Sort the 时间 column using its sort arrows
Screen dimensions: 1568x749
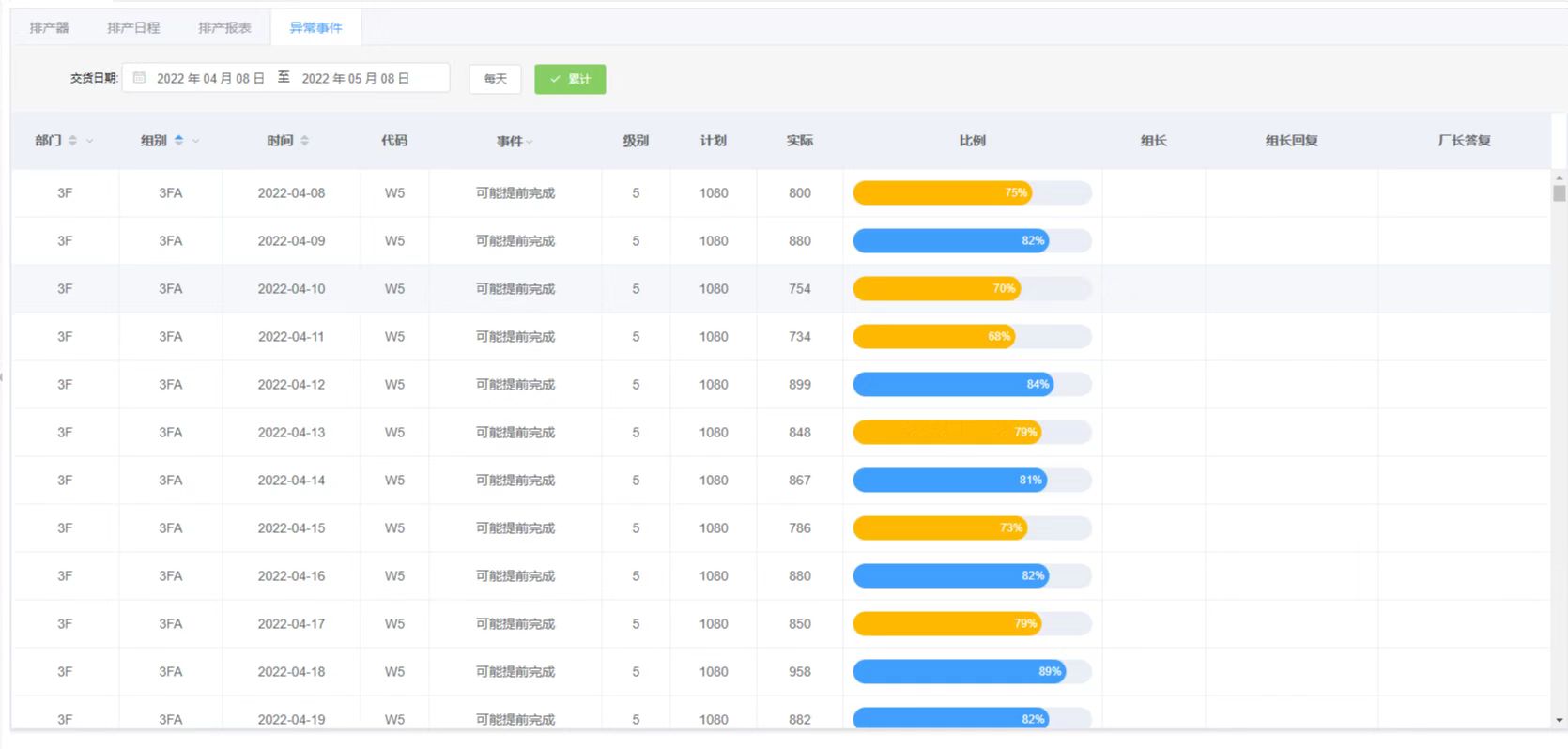(304, 141)
